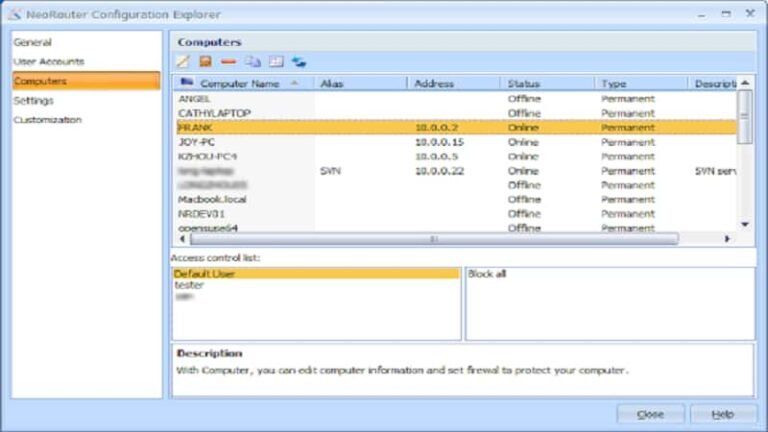Screen dimensions: 768x432
Task: Open the User Accounts section
Action: tap(48, 61)
